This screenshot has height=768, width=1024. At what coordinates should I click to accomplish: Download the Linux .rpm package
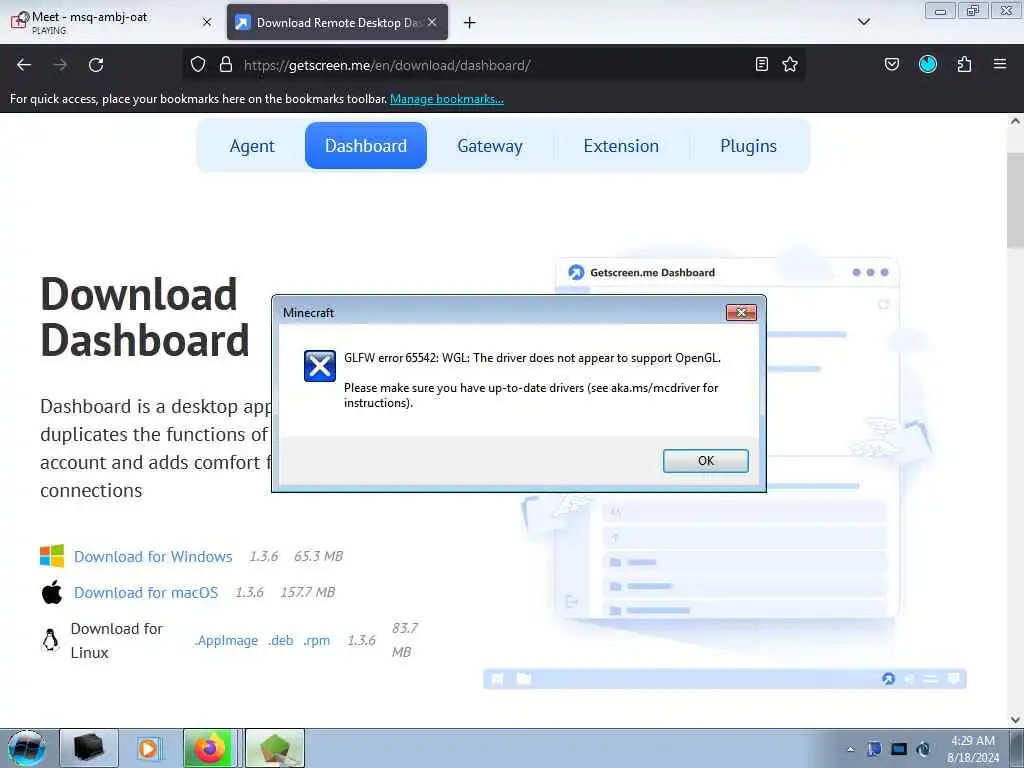click(317, 641)
